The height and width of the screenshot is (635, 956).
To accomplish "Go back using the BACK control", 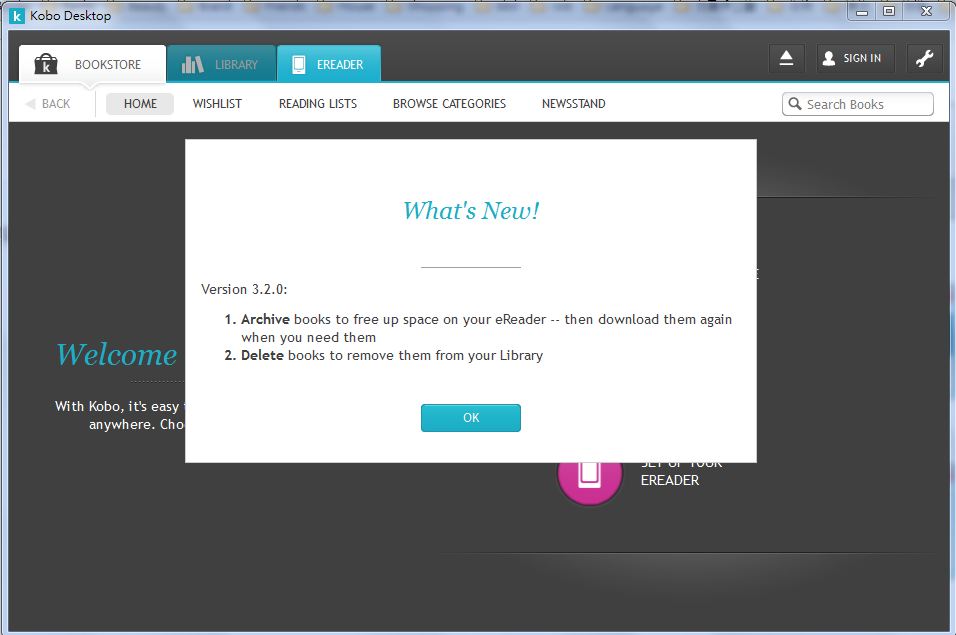I will (51, 103).
